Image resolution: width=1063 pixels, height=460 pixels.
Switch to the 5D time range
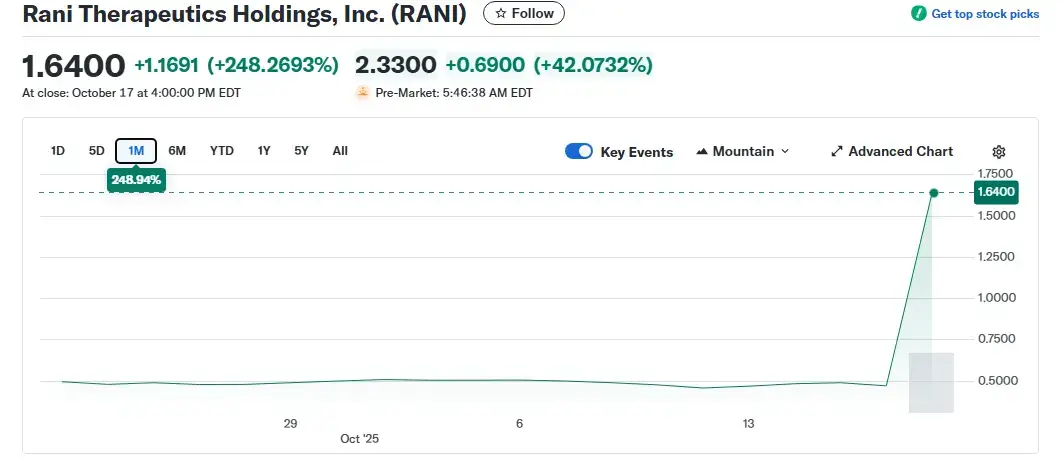96,151
